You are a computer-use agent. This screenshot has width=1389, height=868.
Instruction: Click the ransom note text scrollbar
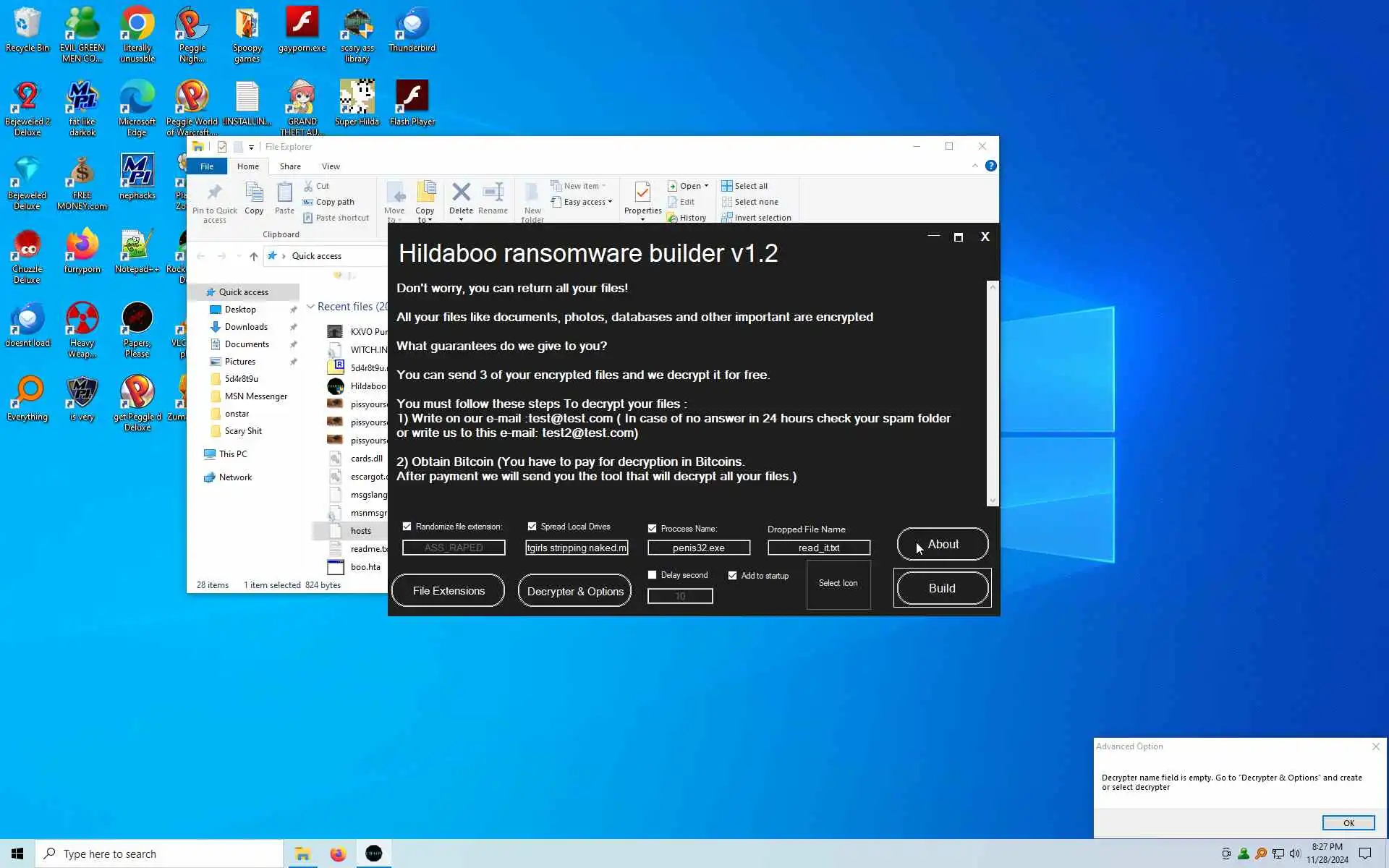(993, 394)
